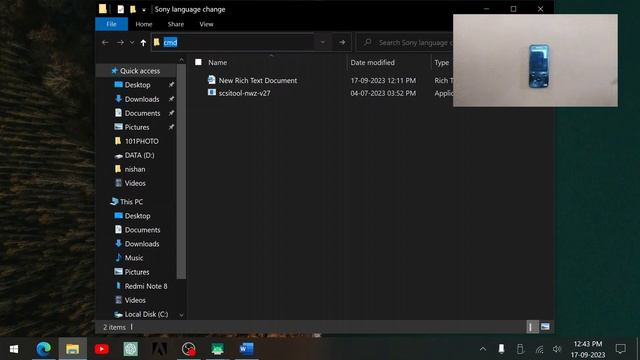Open the File tab
Viewport: 640px width, 360px height.
point(111,24)
